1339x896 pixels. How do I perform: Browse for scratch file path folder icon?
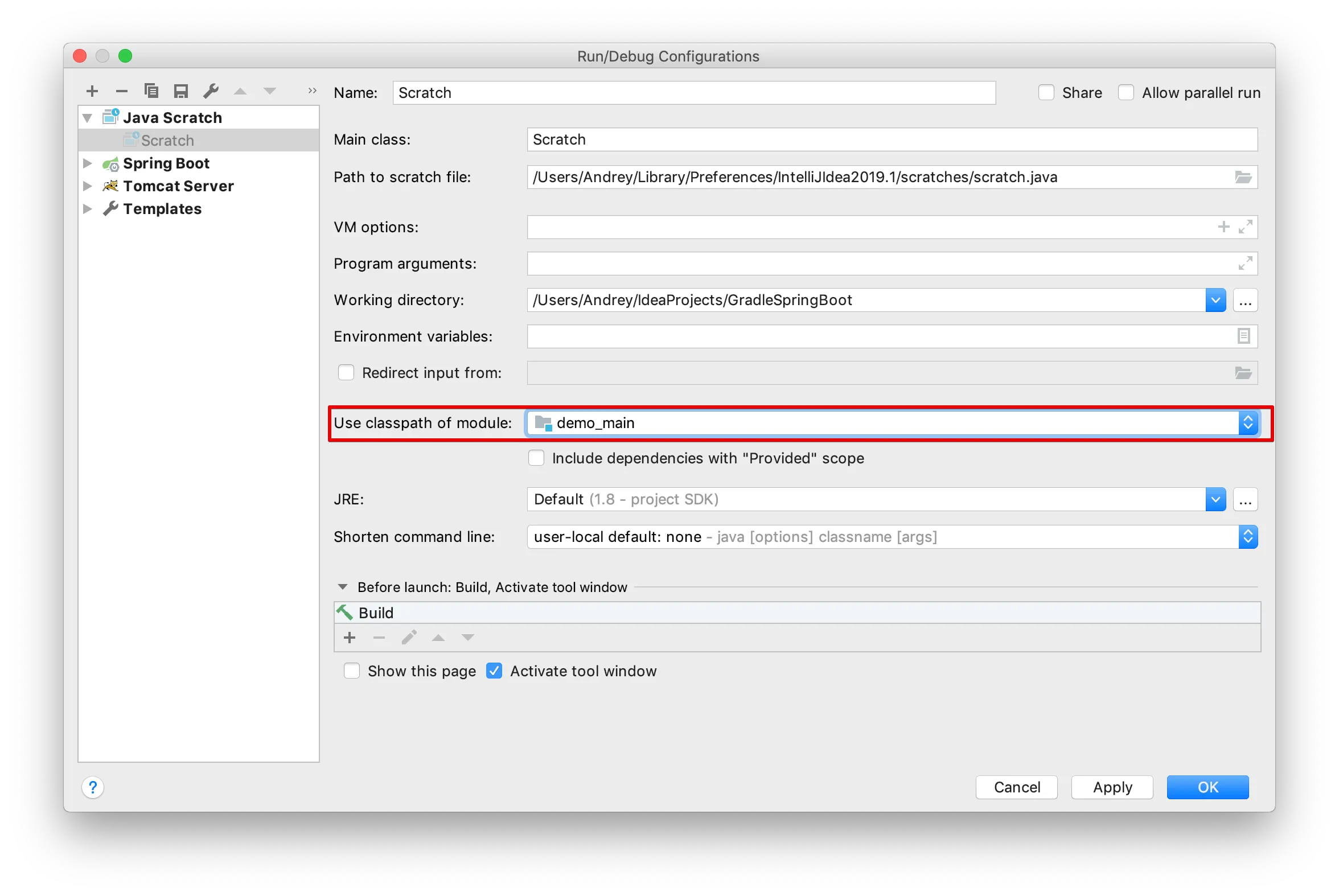[x=1243, y=177]
